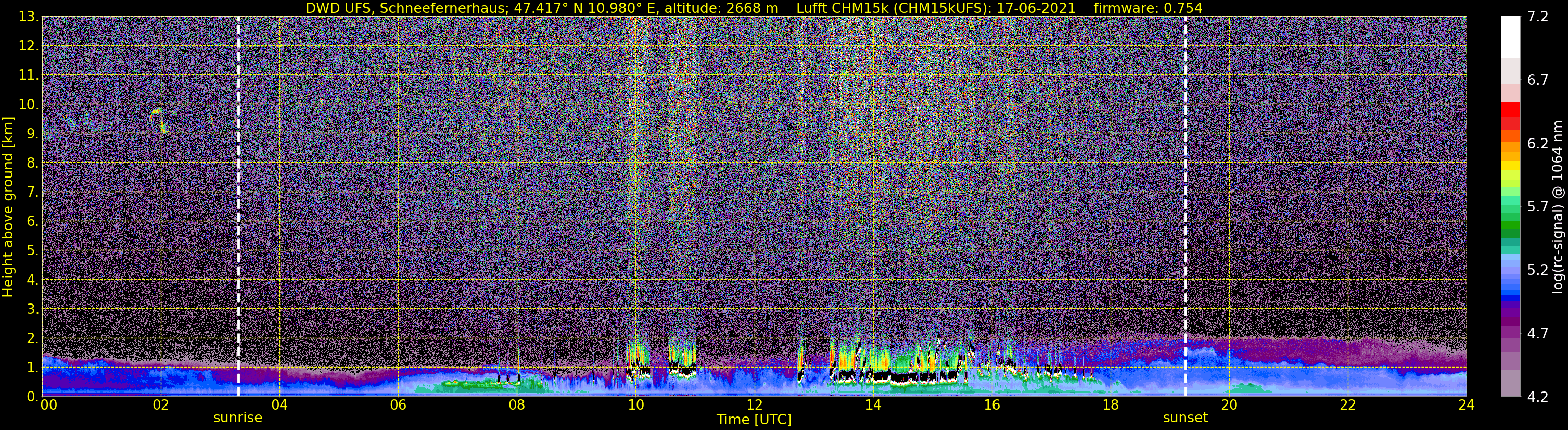Click the time axis tick '18'
The image size is (1568, 430).
[x=1110, y=405]
